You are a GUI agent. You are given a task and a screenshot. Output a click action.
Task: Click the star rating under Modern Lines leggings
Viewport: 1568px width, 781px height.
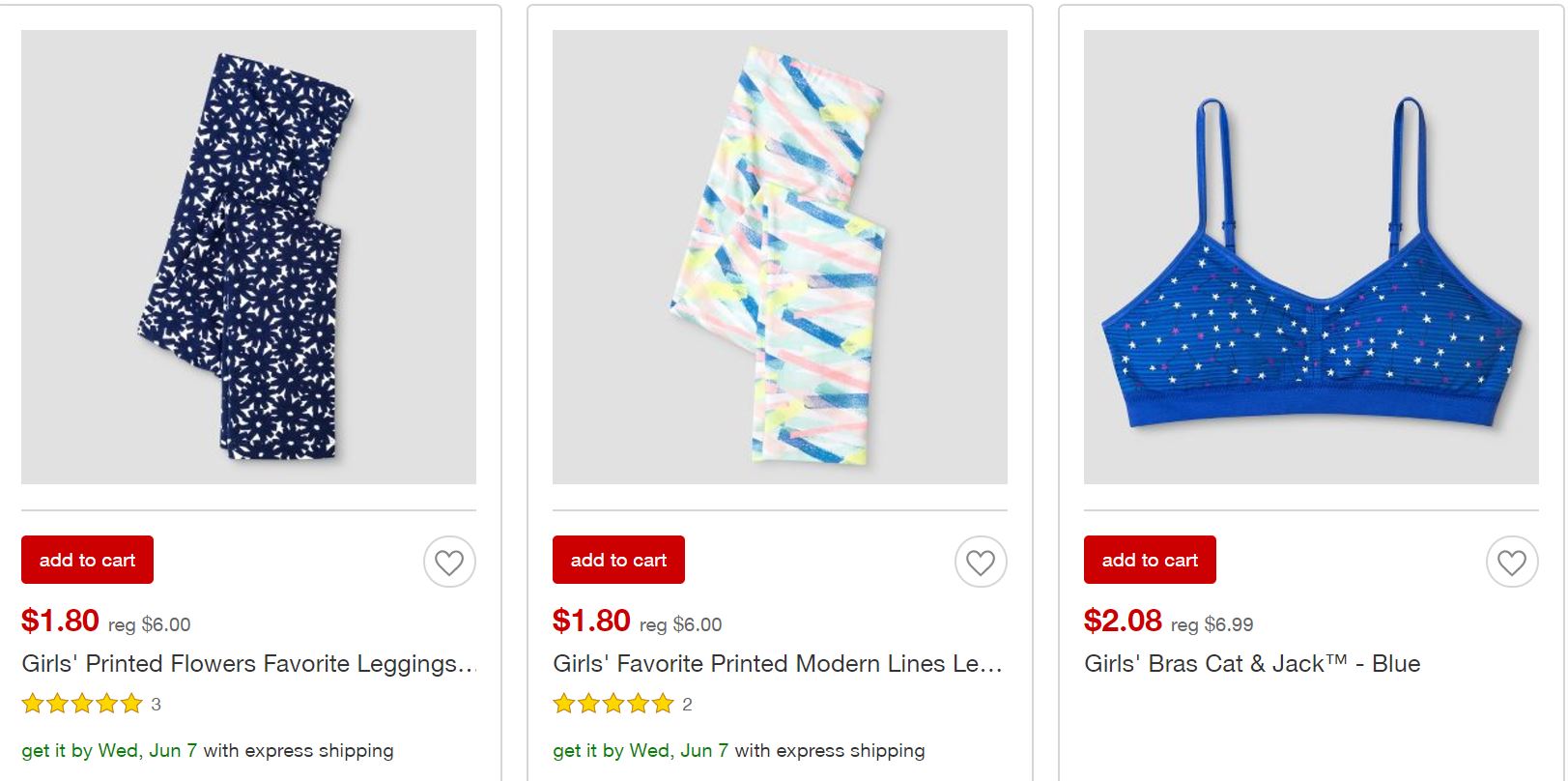tap(613, 704)
